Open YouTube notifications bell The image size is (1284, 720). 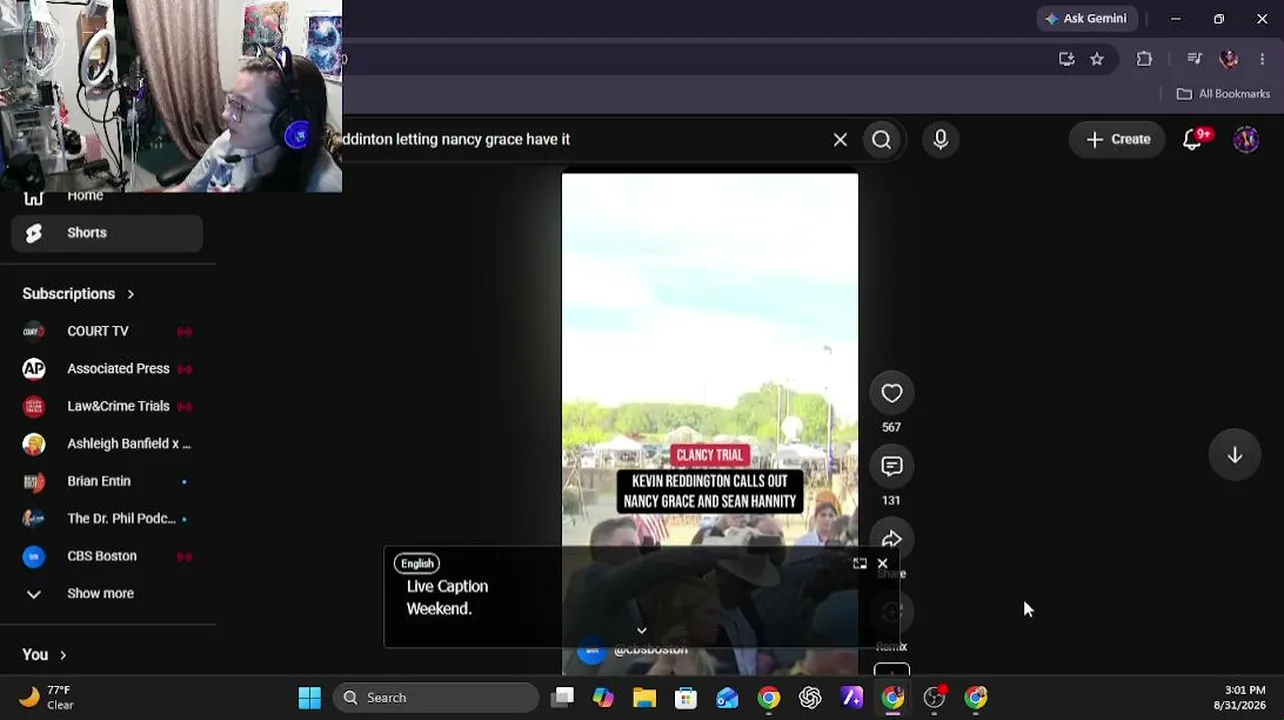(x=1193, y=140)
